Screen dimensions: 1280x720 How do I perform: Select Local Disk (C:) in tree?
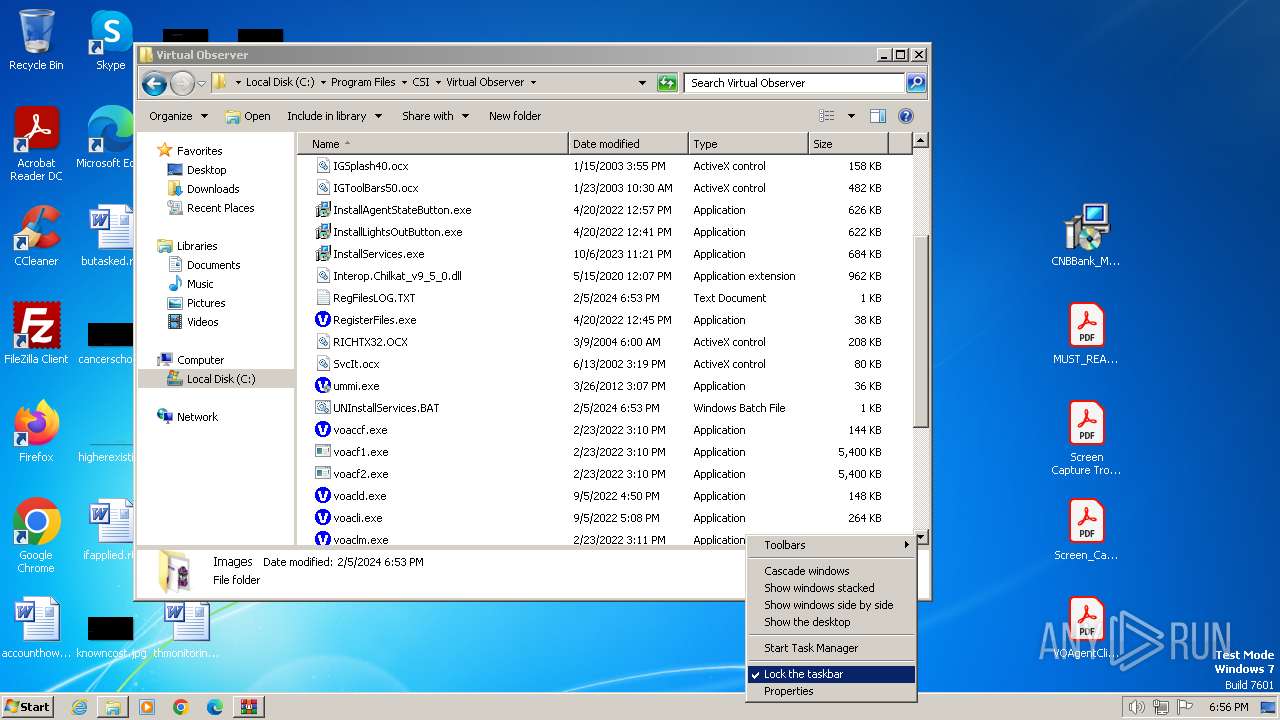pyautogui.click(x=212, y=379)
